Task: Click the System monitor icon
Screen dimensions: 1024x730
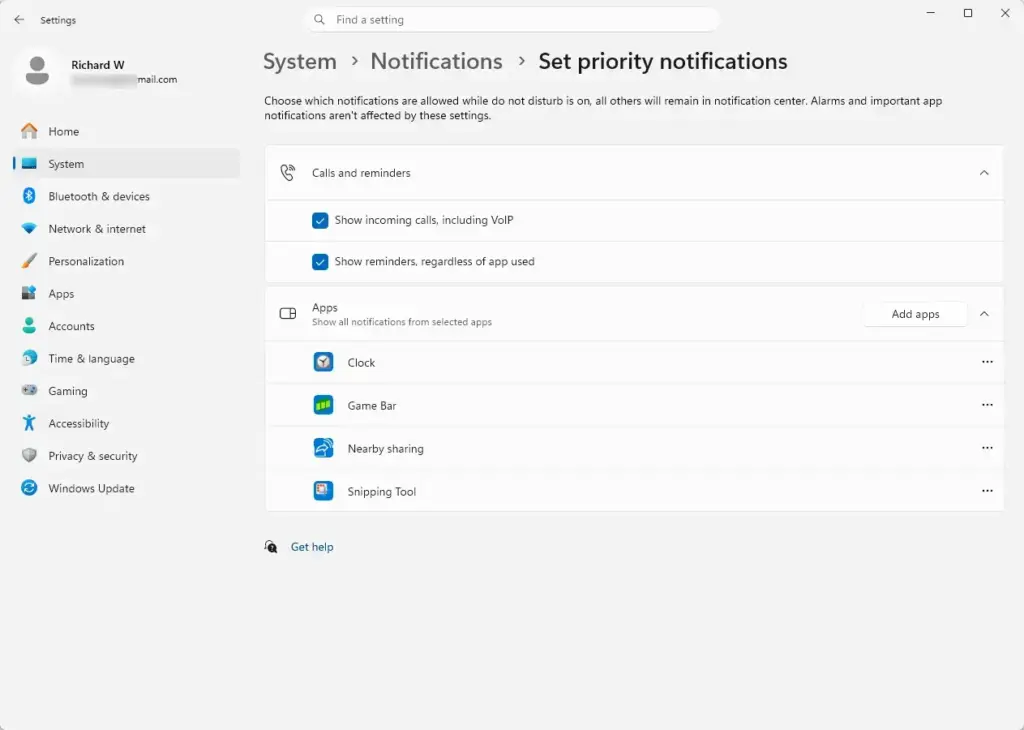Action: point(29,164)
